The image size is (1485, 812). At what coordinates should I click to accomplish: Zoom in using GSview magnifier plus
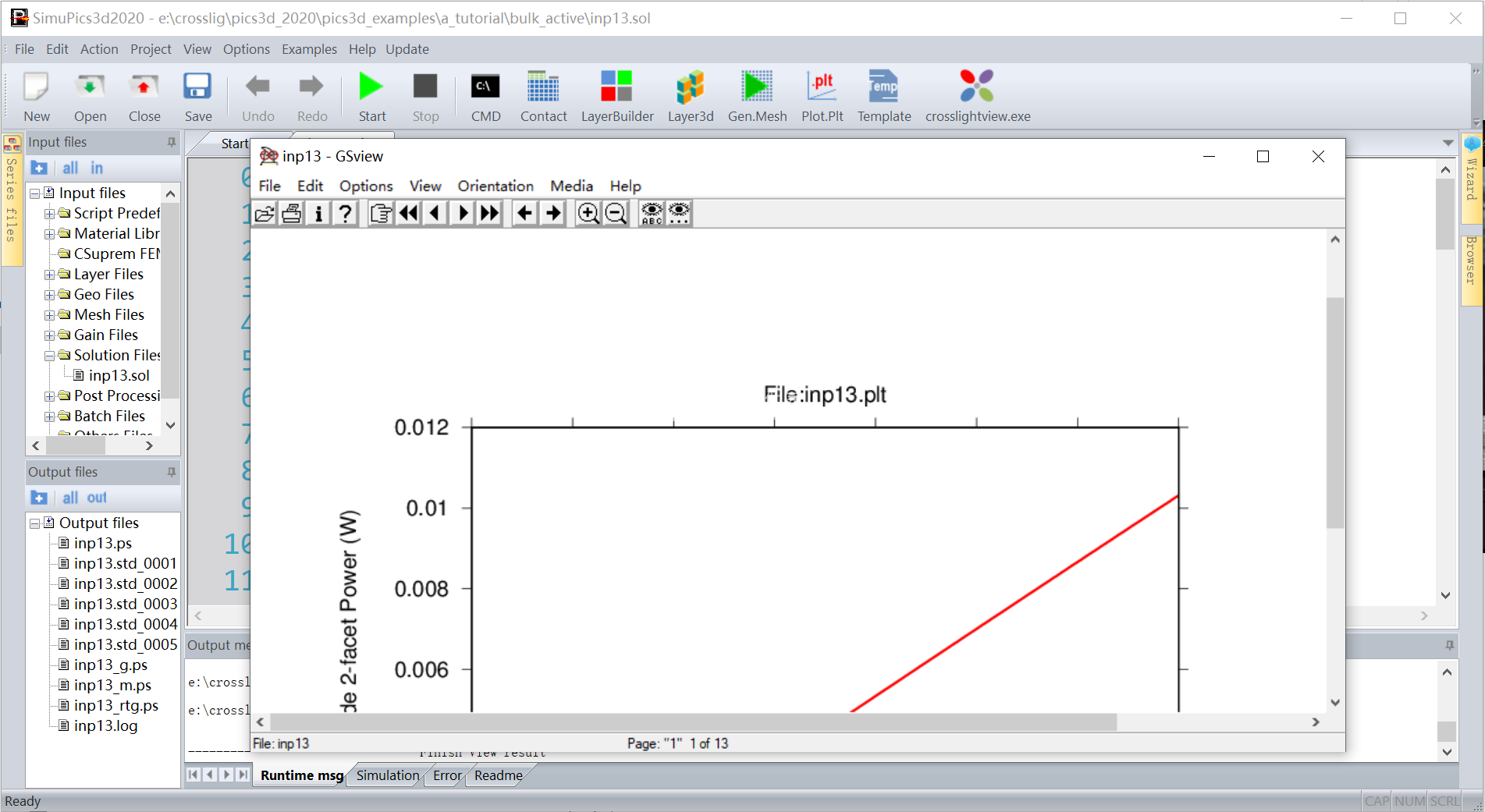(x=588, y=214)
